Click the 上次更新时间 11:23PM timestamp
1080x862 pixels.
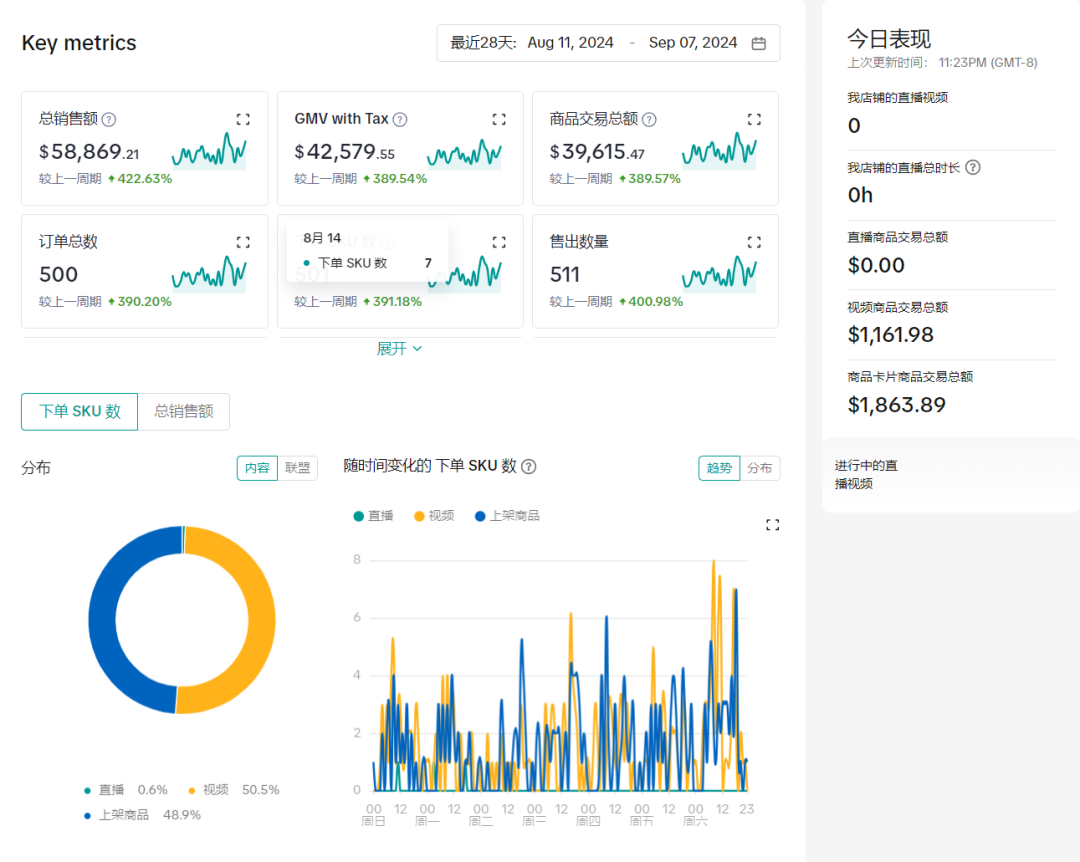(942, 63)
